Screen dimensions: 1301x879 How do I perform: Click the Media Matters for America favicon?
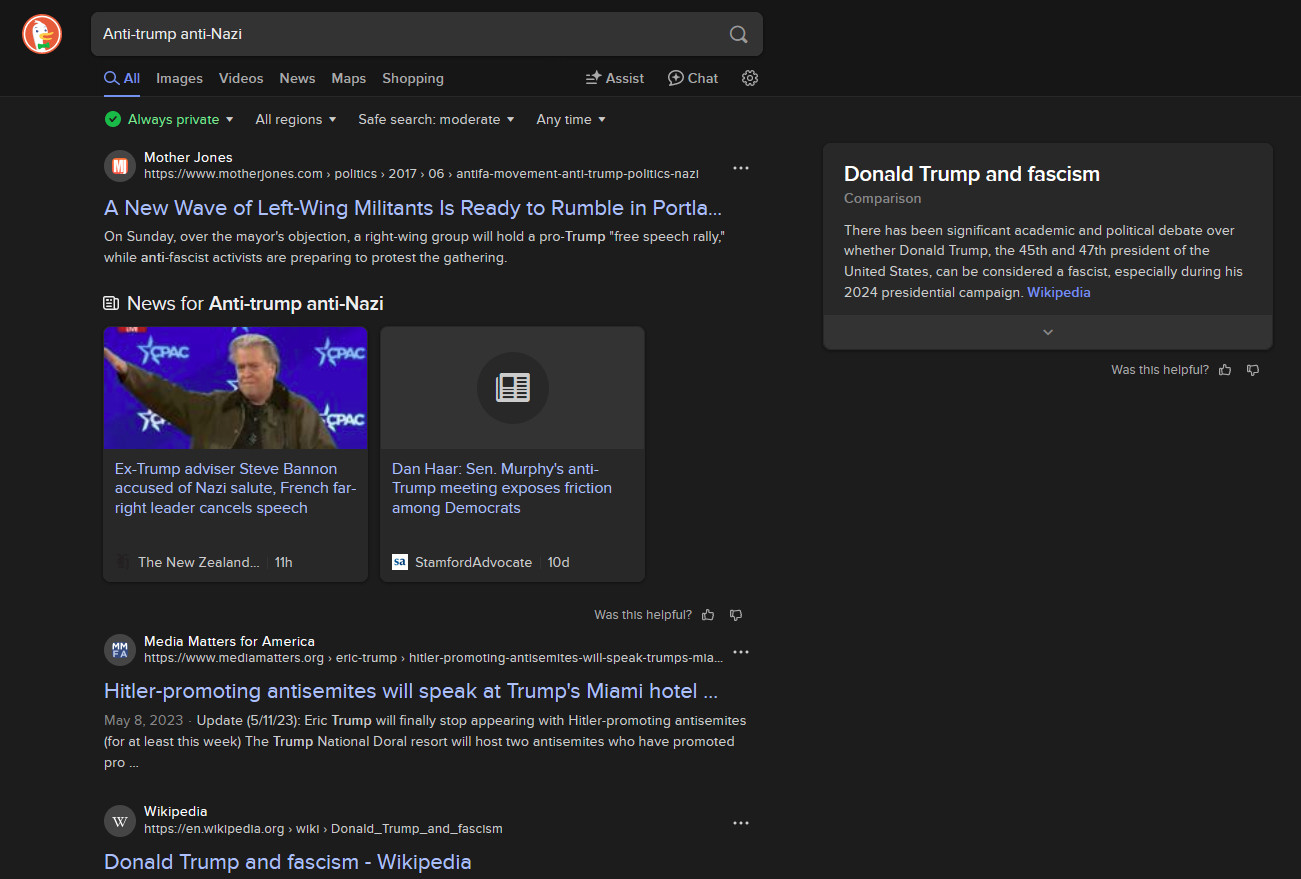click(x=120, y=650)
